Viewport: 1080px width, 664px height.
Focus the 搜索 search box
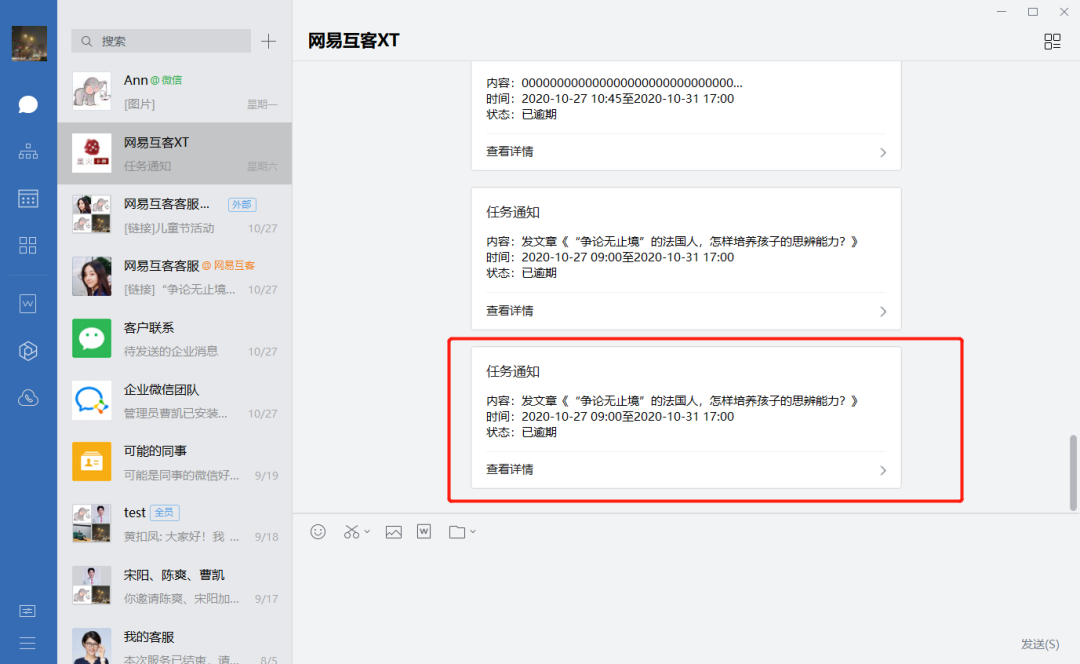(161, 41)
